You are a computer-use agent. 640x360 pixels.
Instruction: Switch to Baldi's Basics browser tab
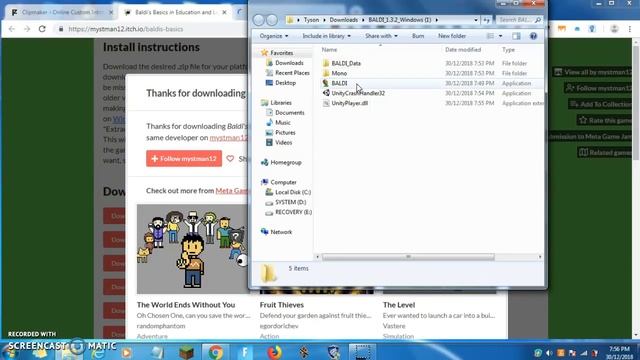click(175, 13)
